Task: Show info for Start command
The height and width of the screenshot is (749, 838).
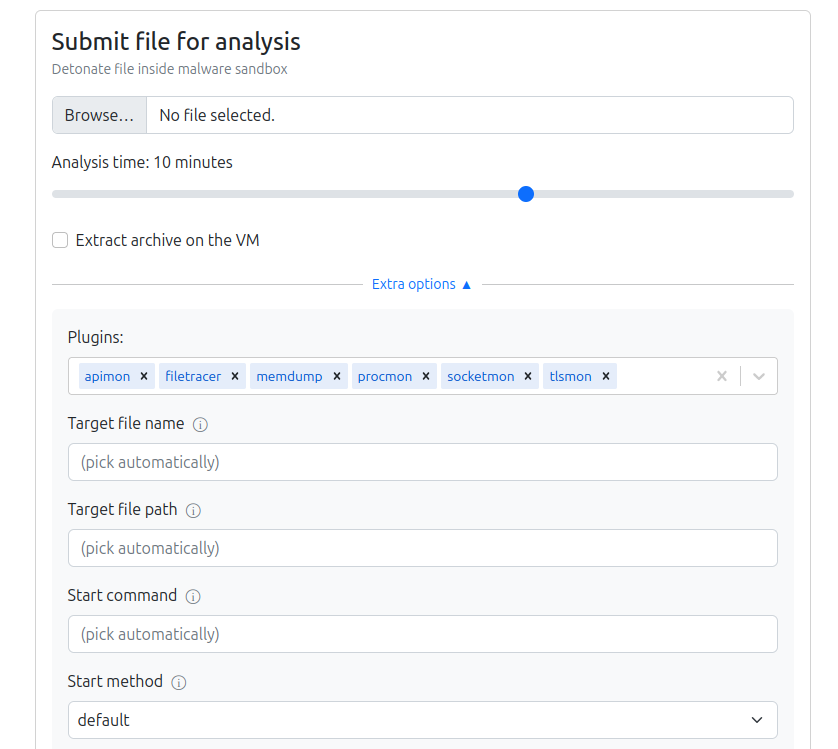Action: tap(193, 597)
